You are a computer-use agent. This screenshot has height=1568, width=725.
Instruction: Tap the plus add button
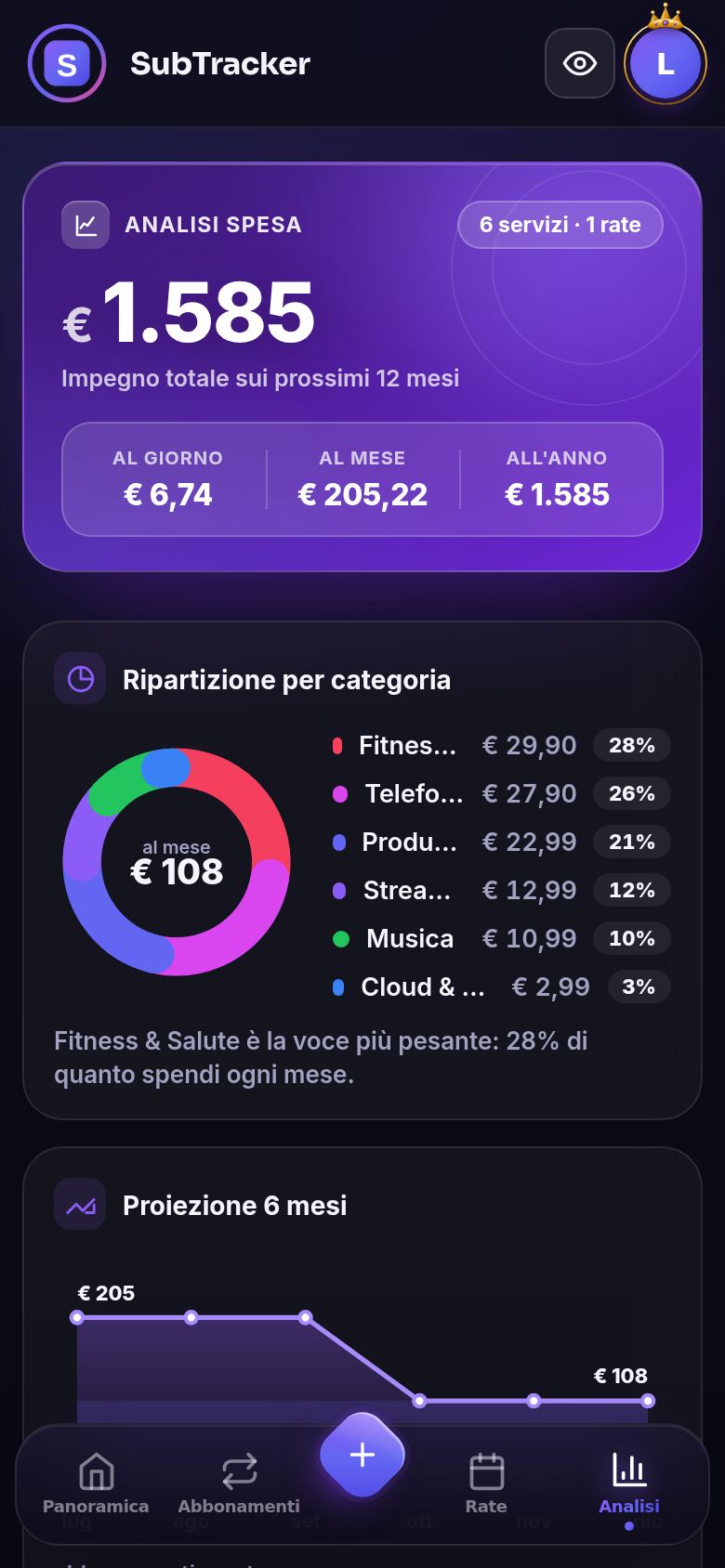362,1455
